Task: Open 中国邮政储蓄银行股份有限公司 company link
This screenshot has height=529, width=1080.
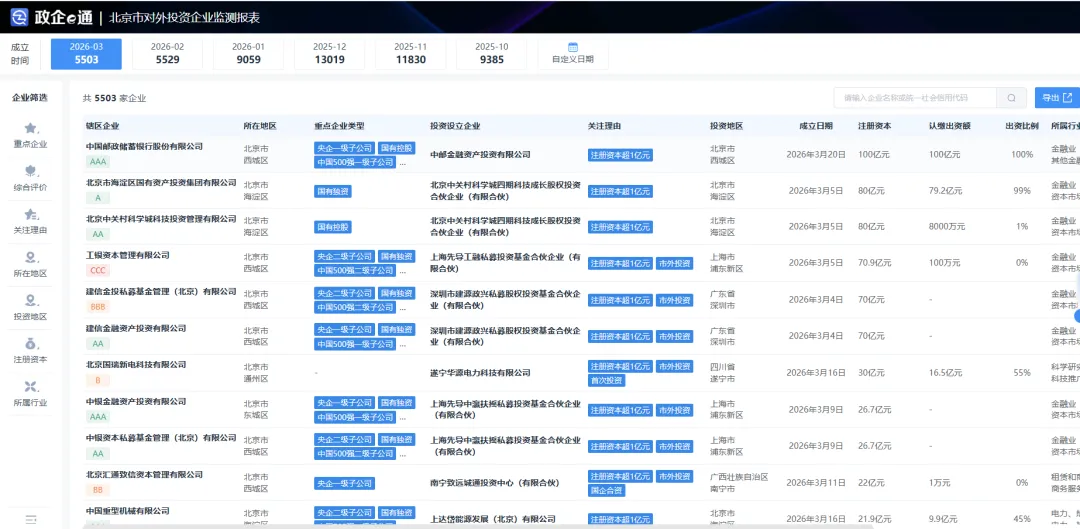Action: point(145,147)
